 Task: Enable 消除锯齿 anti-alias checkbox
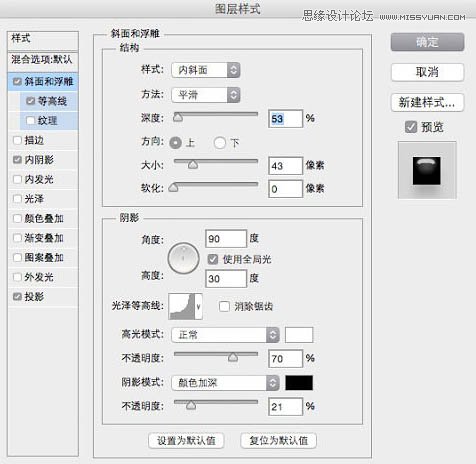point(224,306)
